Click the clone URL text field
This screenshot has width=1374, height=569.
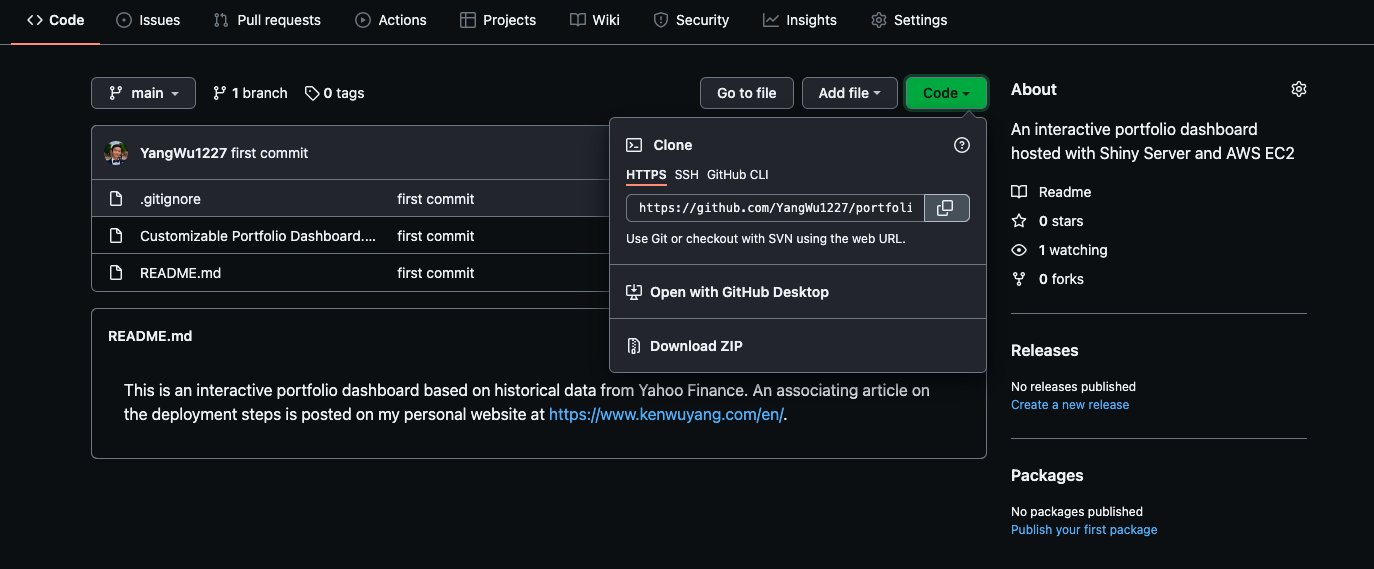(x=775, y=208)
